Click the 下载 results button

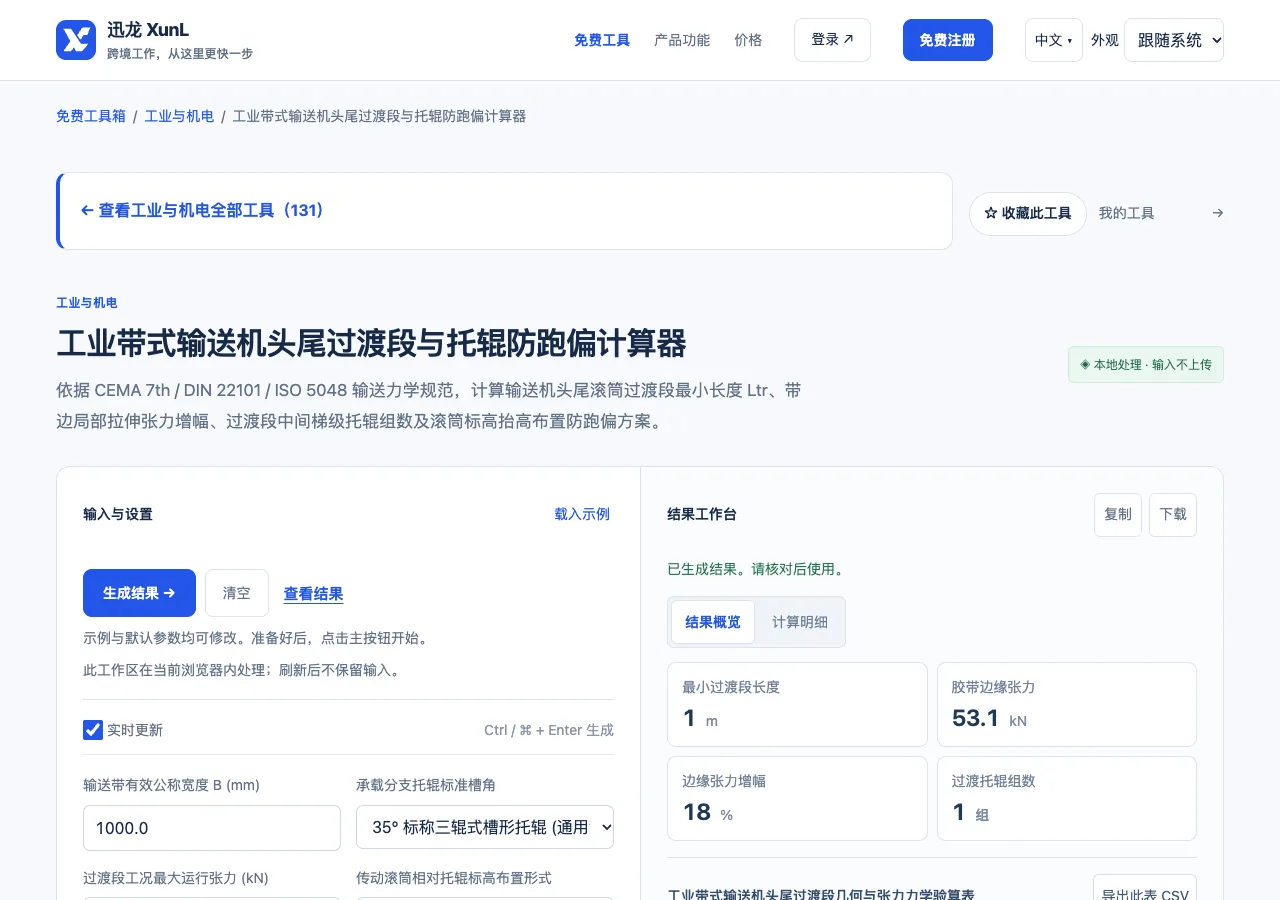coord(1173,514)
